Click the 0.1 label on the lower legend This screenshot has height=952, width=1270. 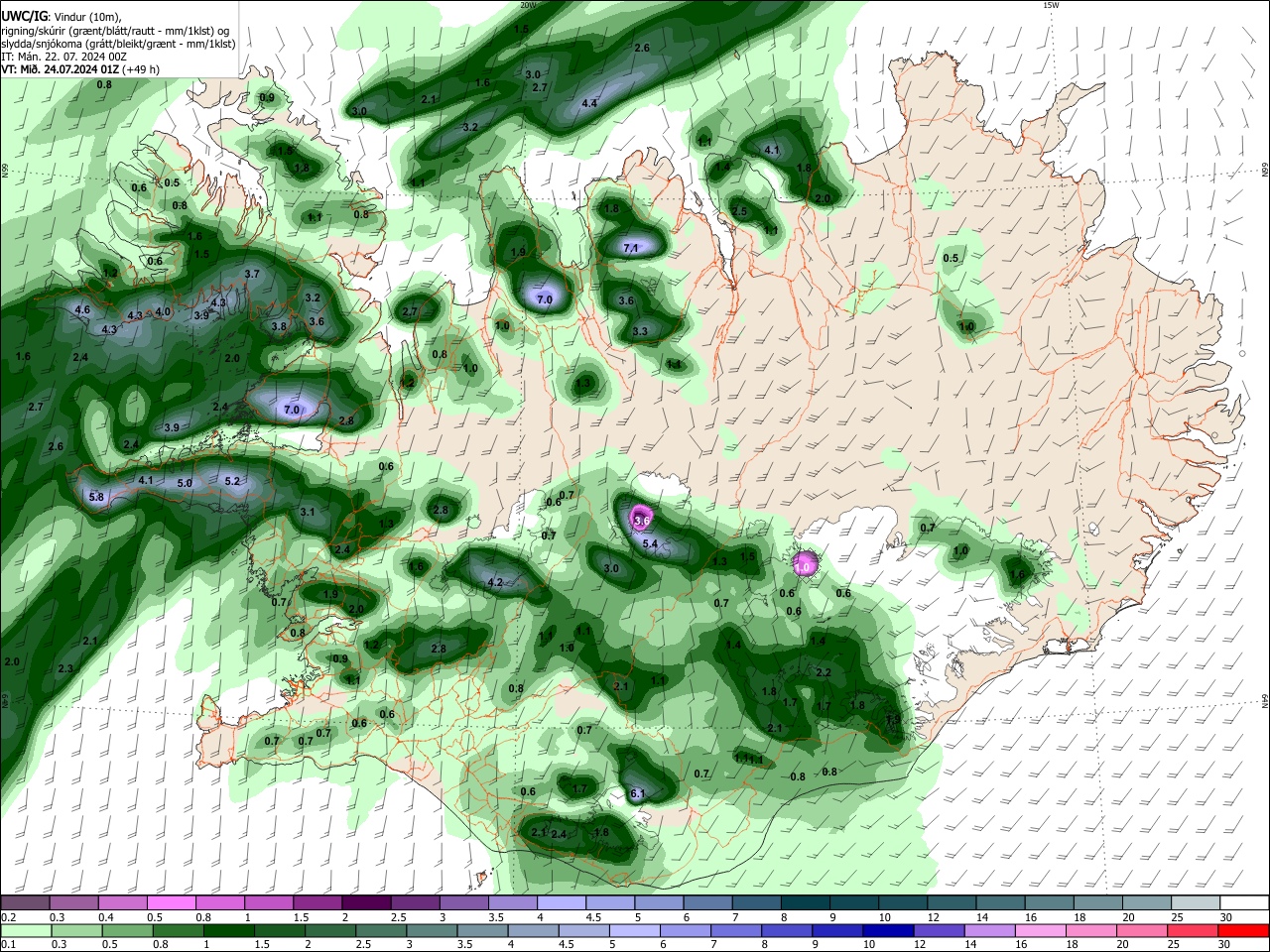coord(8,945)
